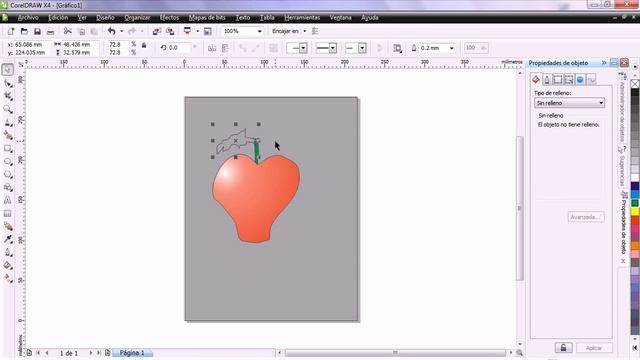
Task: Click the Cut scissors icon
Action: tap(68, 31)
